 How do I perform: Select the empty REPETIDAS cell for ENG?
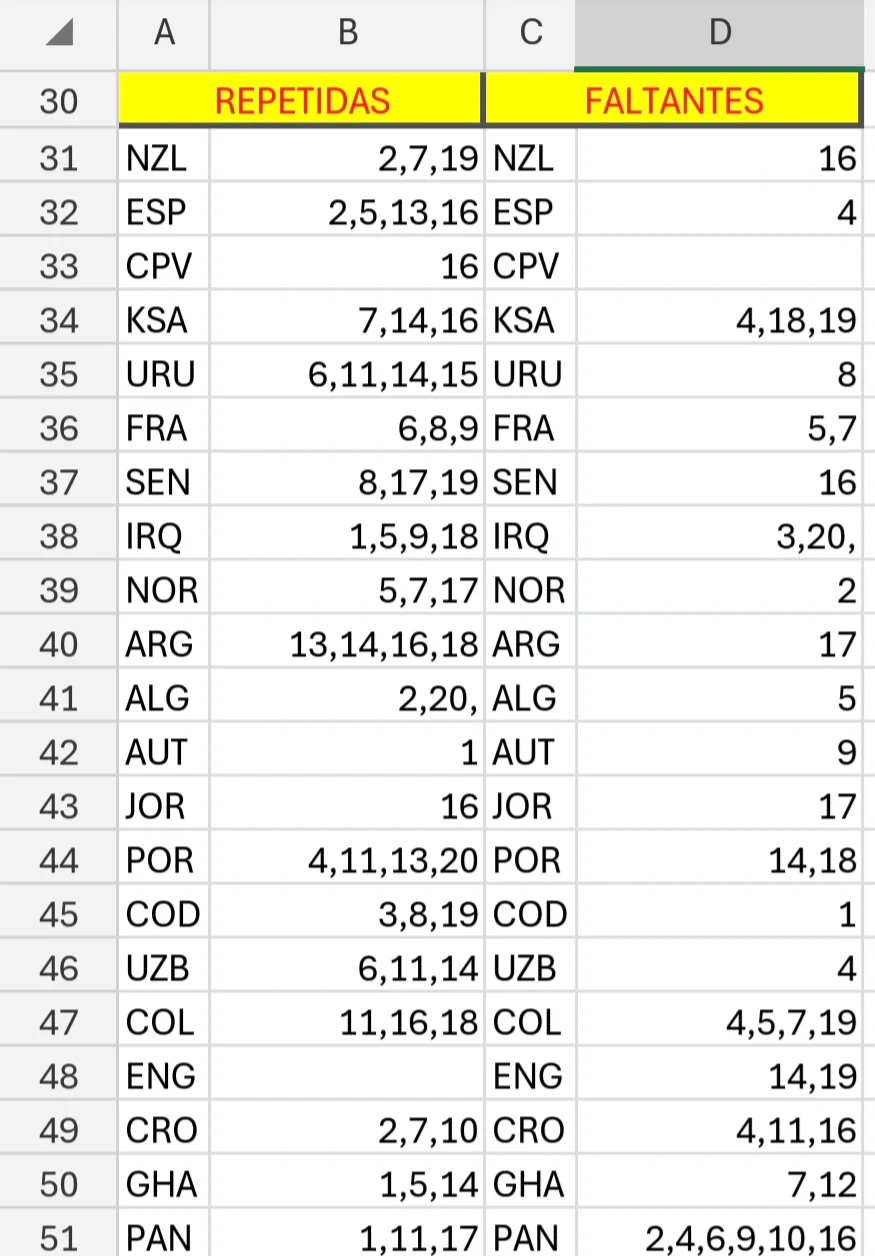347,1075
